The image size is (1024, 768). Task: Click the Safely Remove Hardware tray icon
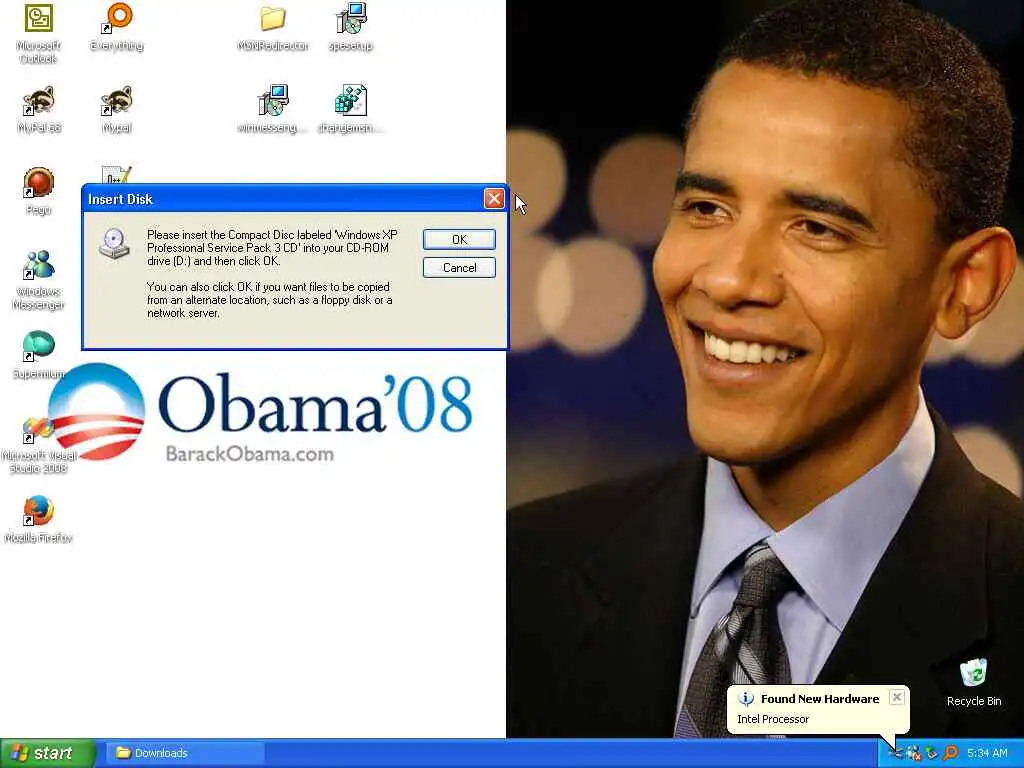click(x=932, y=753)
